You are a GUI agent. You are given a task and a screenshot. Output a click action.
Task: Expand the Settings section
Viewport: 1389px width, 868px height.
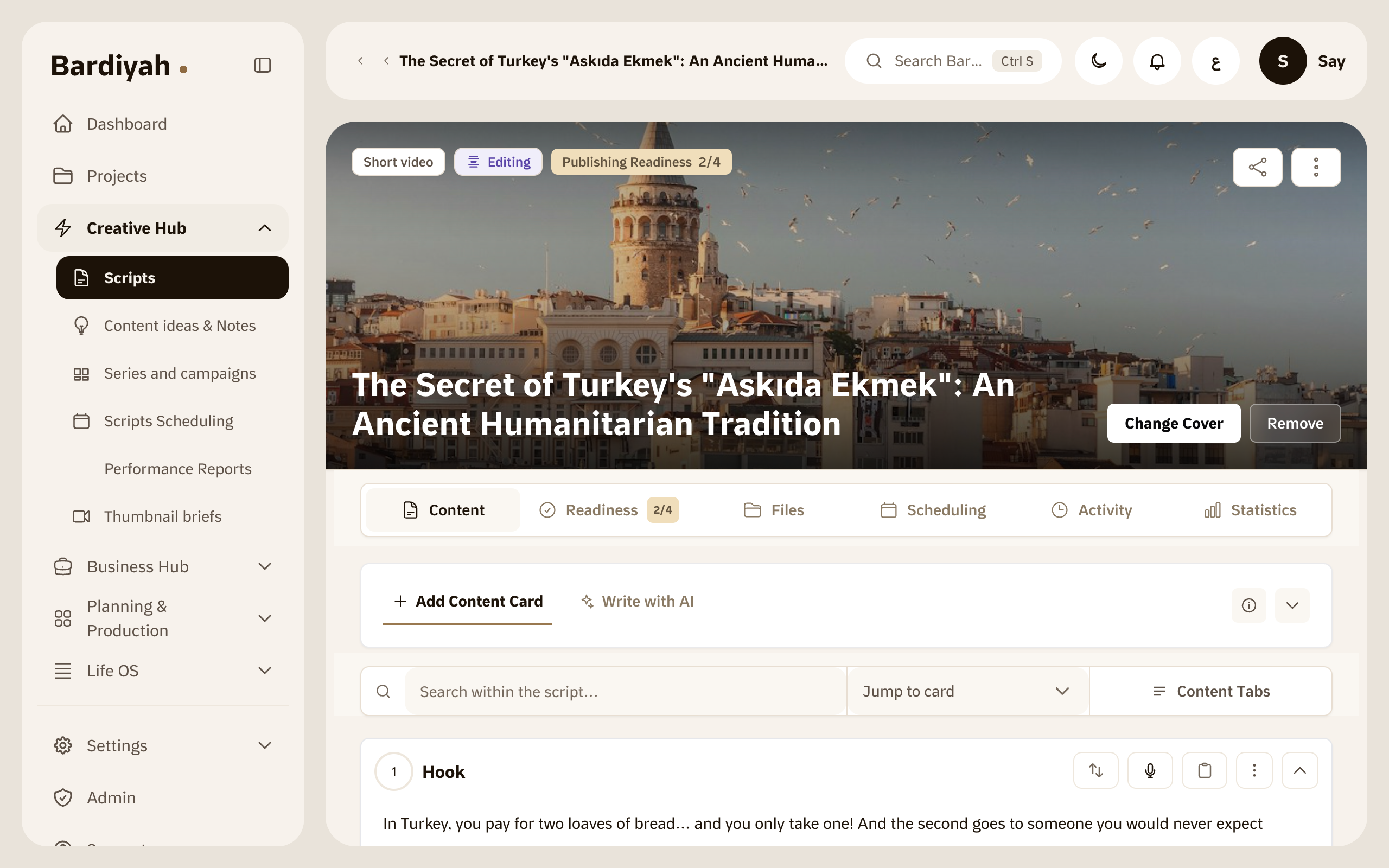click(x=162, y=745)
